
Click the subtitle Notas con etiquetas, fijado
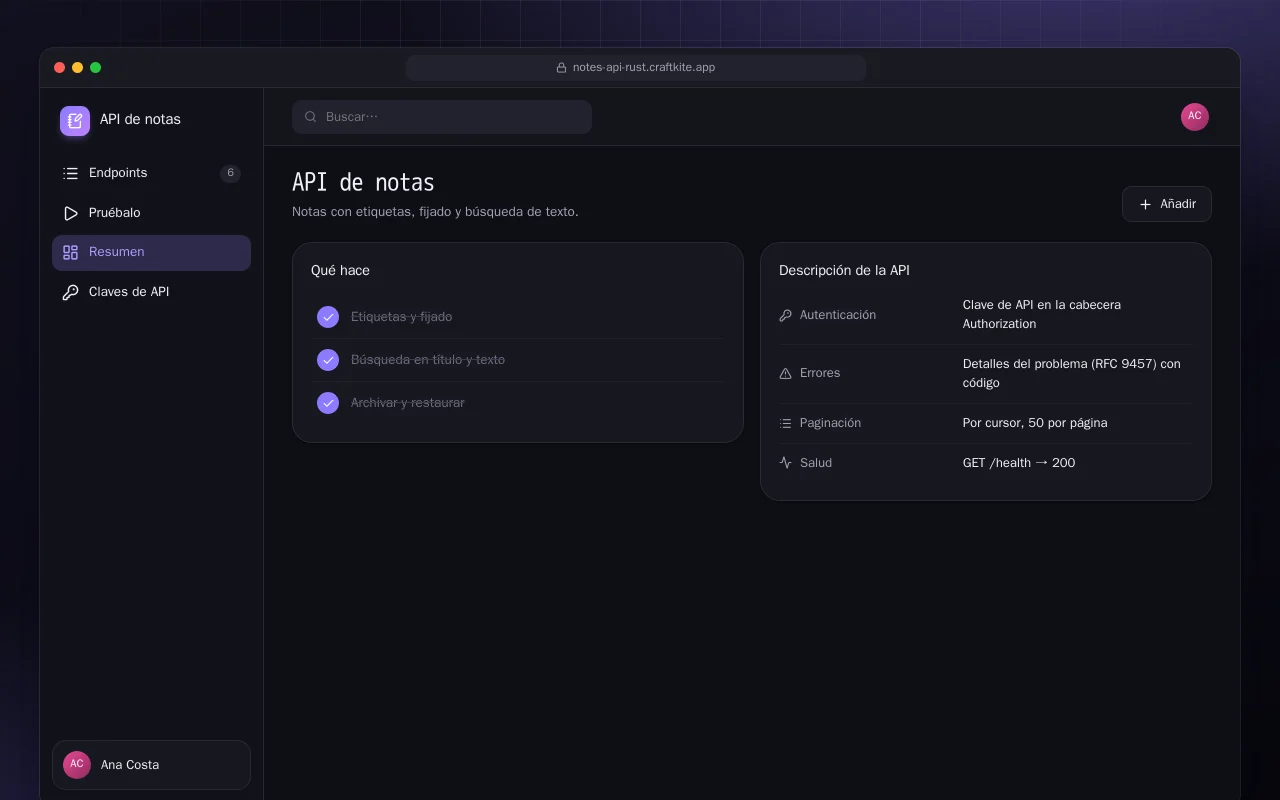click(435, 212)
